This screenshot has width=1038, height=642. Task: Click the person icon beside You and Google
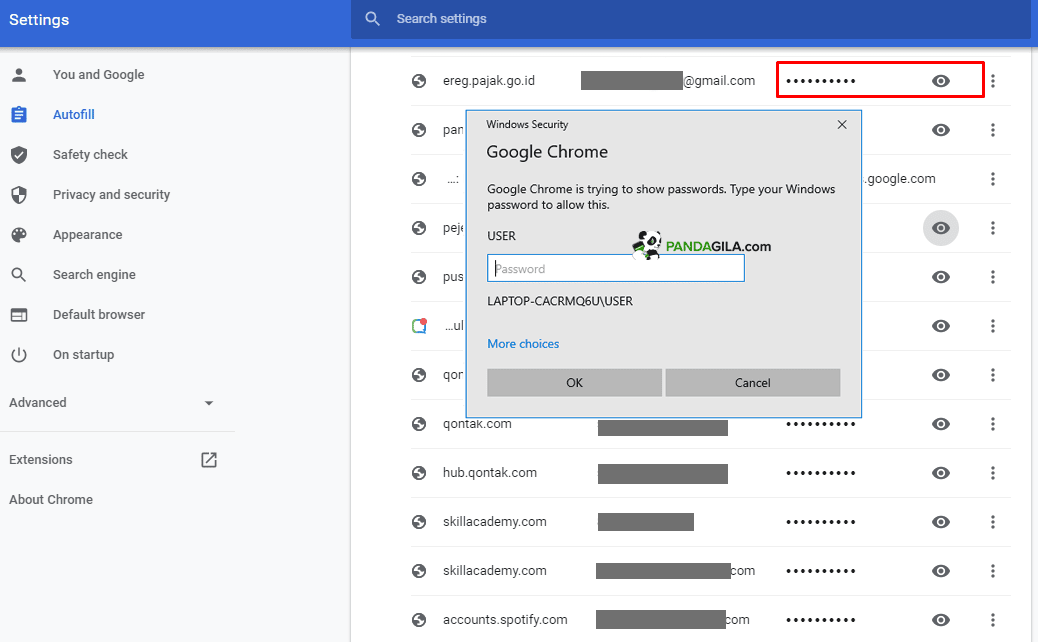[x=19, y=75]
